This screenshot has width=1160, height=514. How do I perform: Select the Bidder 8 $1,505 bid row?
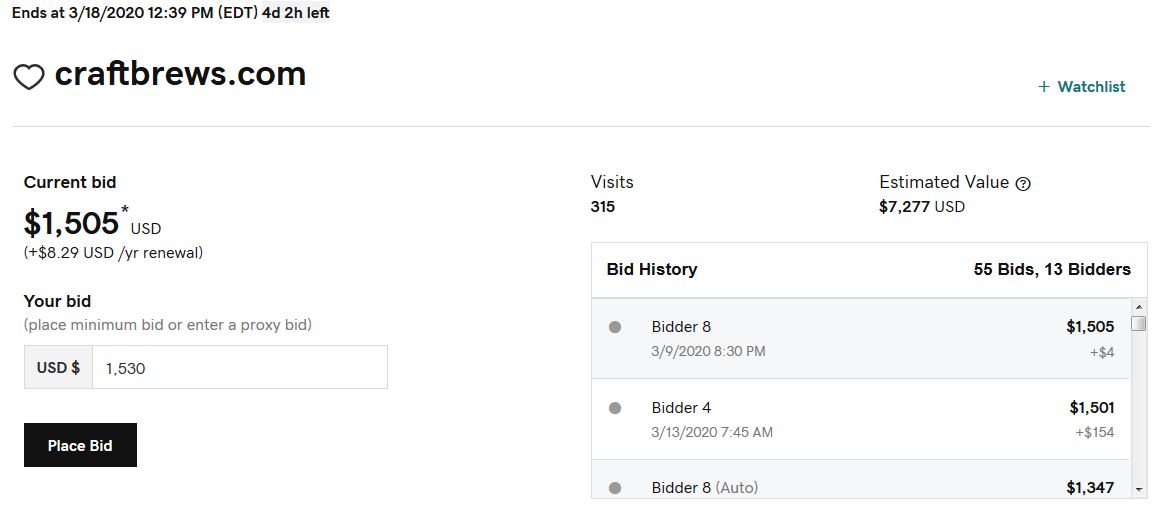click(x=861, y=339)
